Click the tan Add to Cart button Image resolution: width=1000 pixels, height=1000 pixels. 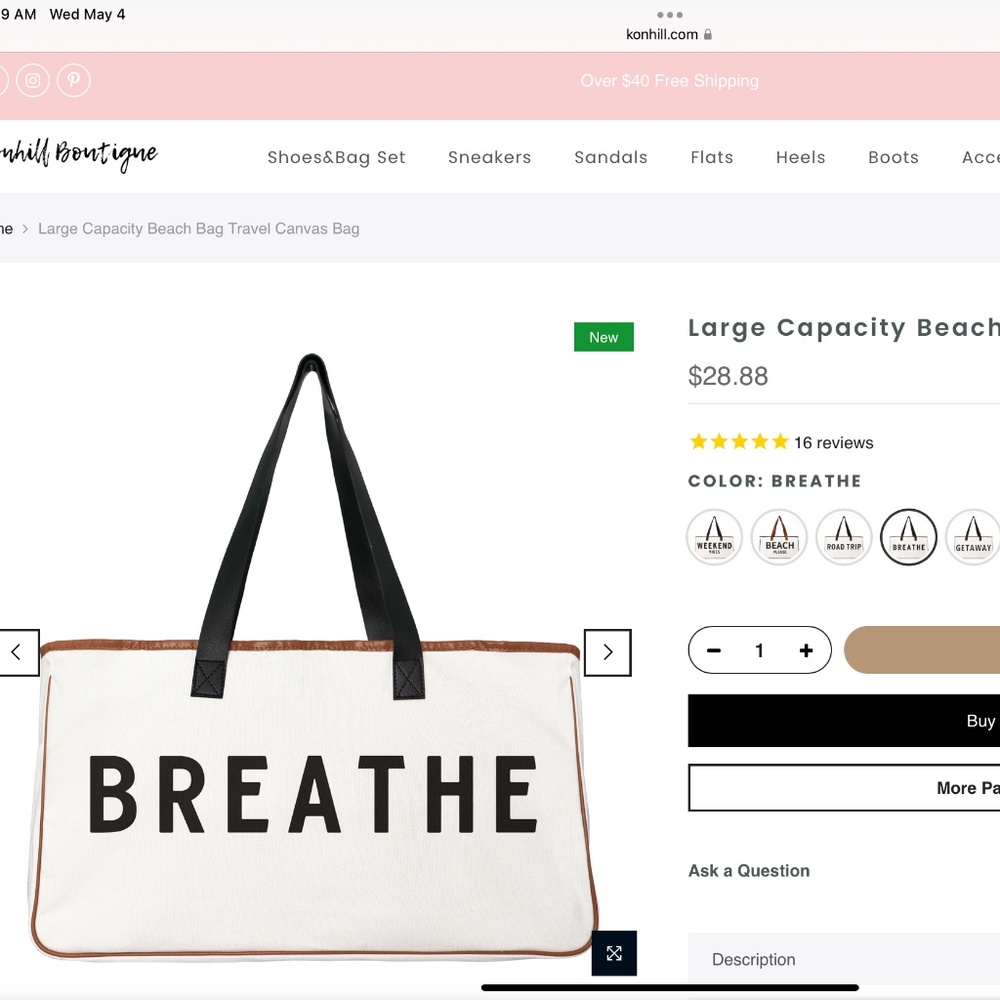(x=922, y=650)
